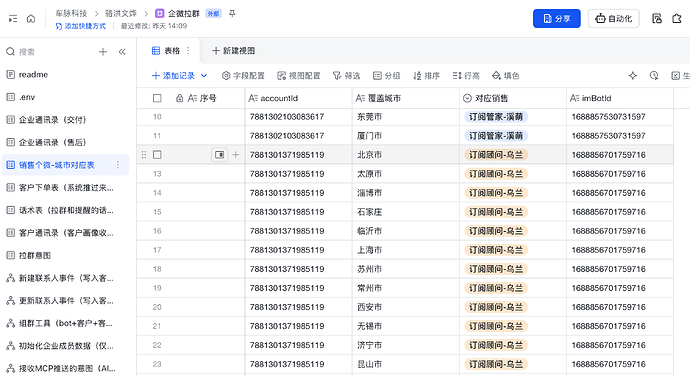Open 客户下单表 in the sidebar
The width and height of the screenshot is (690, 376).
pyautogui.click(x=65, y=188)
